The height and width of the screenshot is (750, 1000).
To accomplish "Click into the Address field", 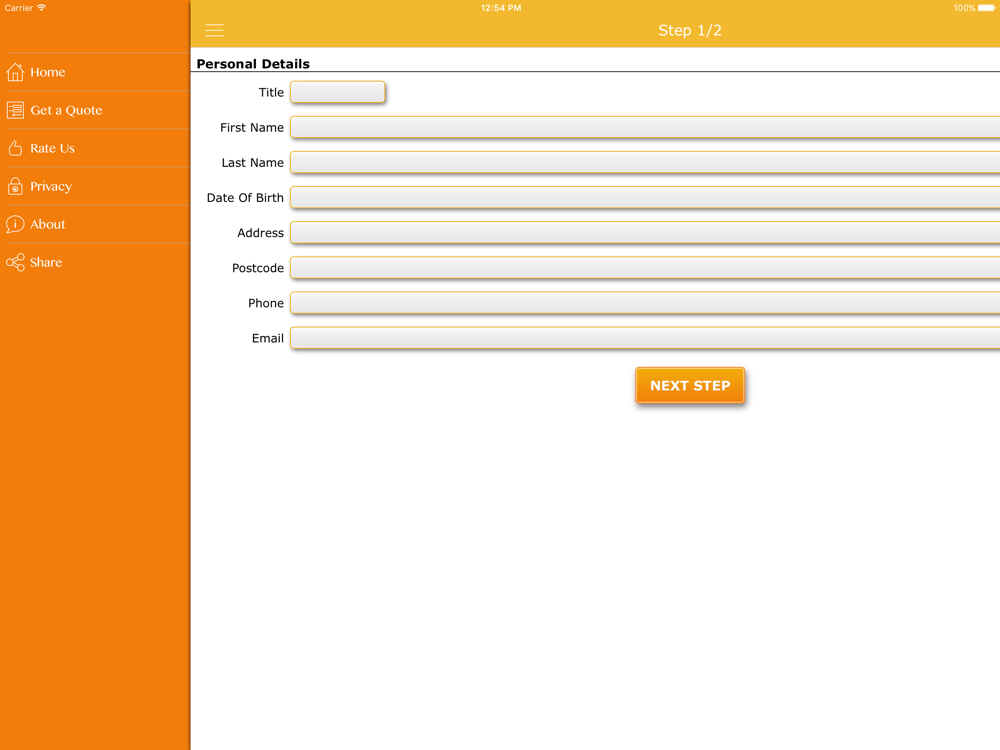I will pyautogui.click(x=645, y=233).
